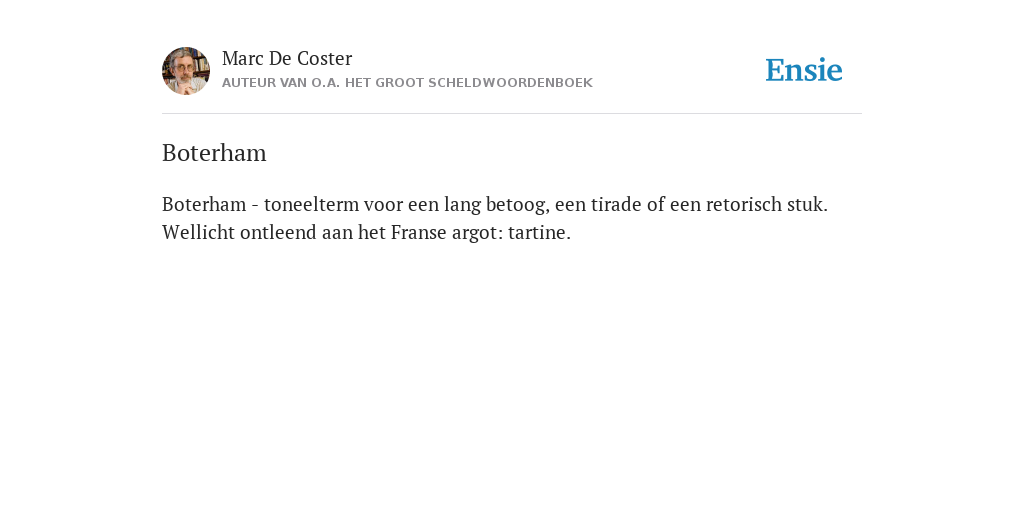This screenshot has height=512, width=1024.
Task: Click the word stuk ending the first line
Action: point(807,204)
